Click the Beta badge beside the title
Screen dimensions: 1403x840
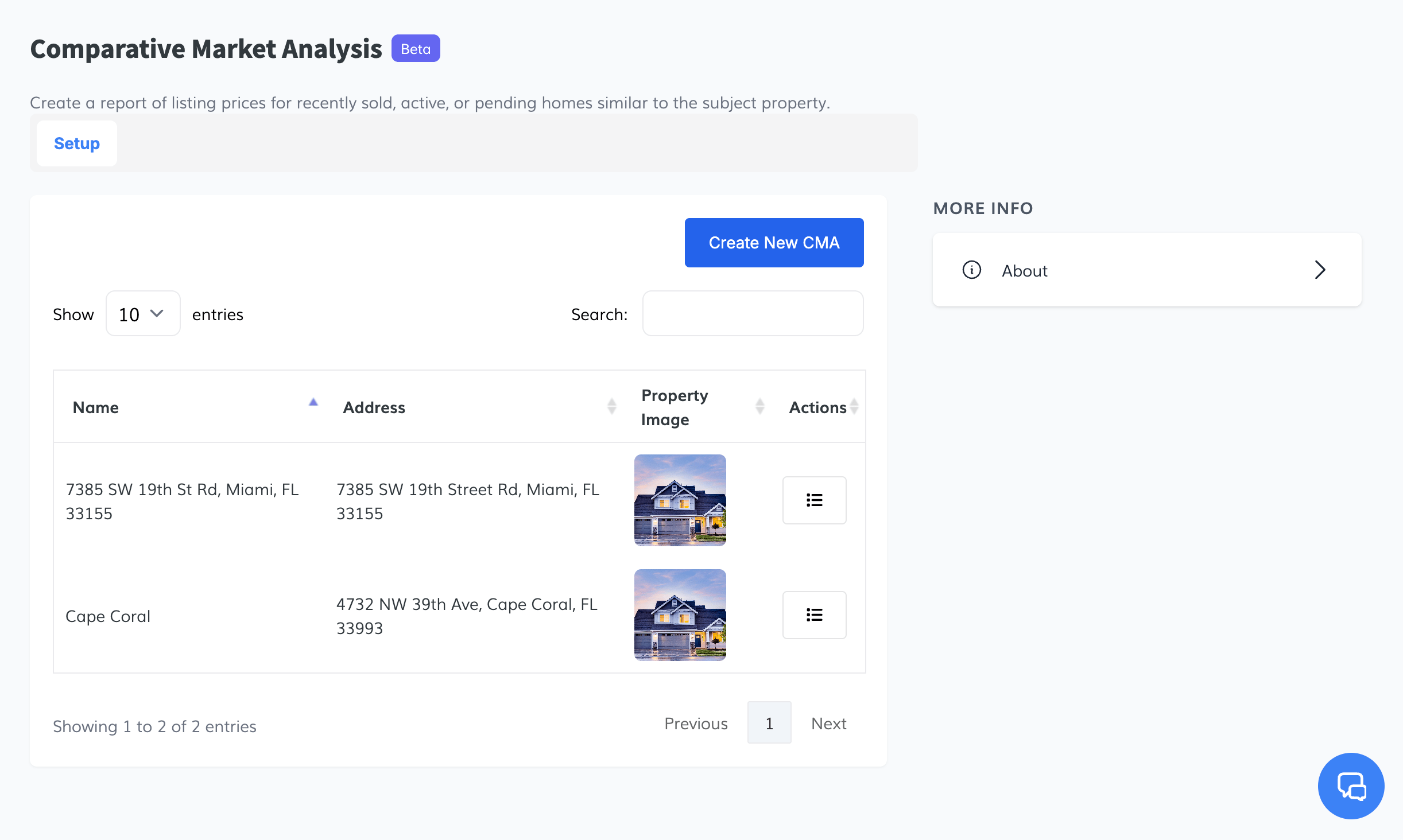pyautogui.click(x=415, y=49)
